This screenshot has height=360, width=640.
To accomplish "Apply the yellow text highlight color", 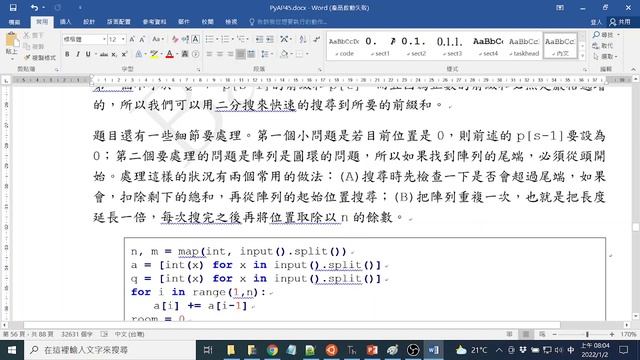I will pos(154,54).
